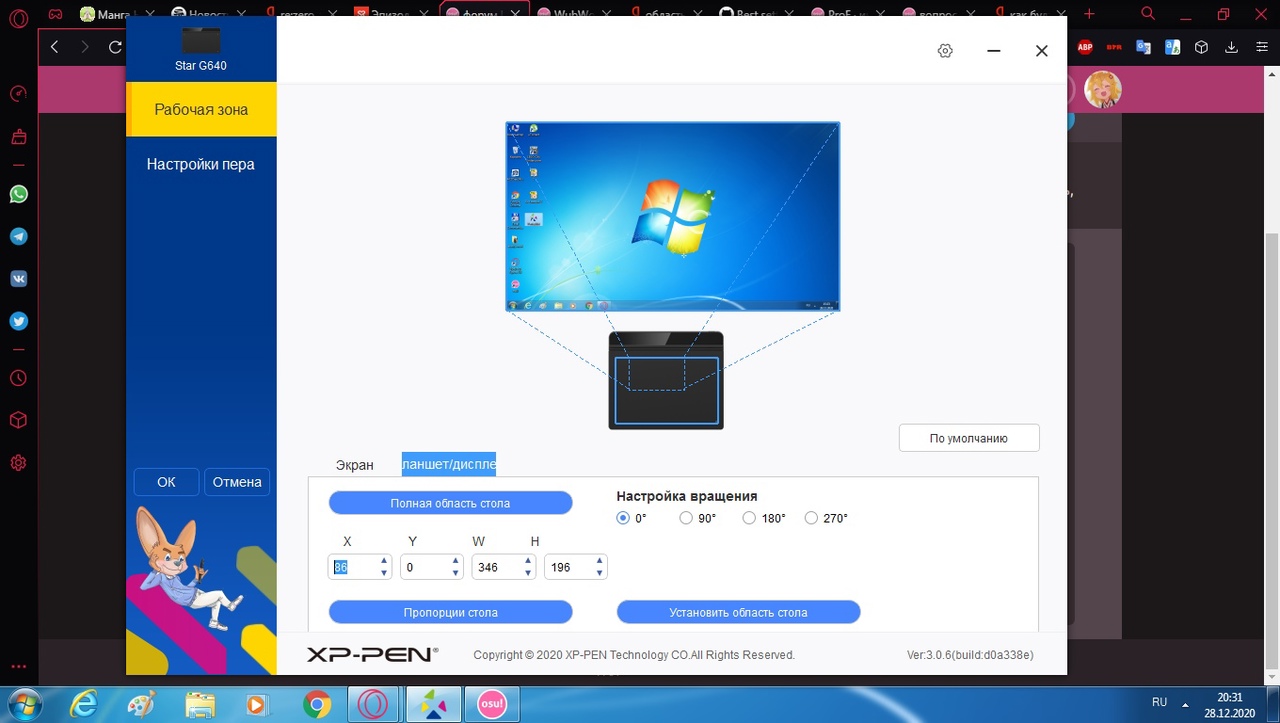Launch Google Chrome from taskbar
This screenshot has height=723, width=1280.
317,704
